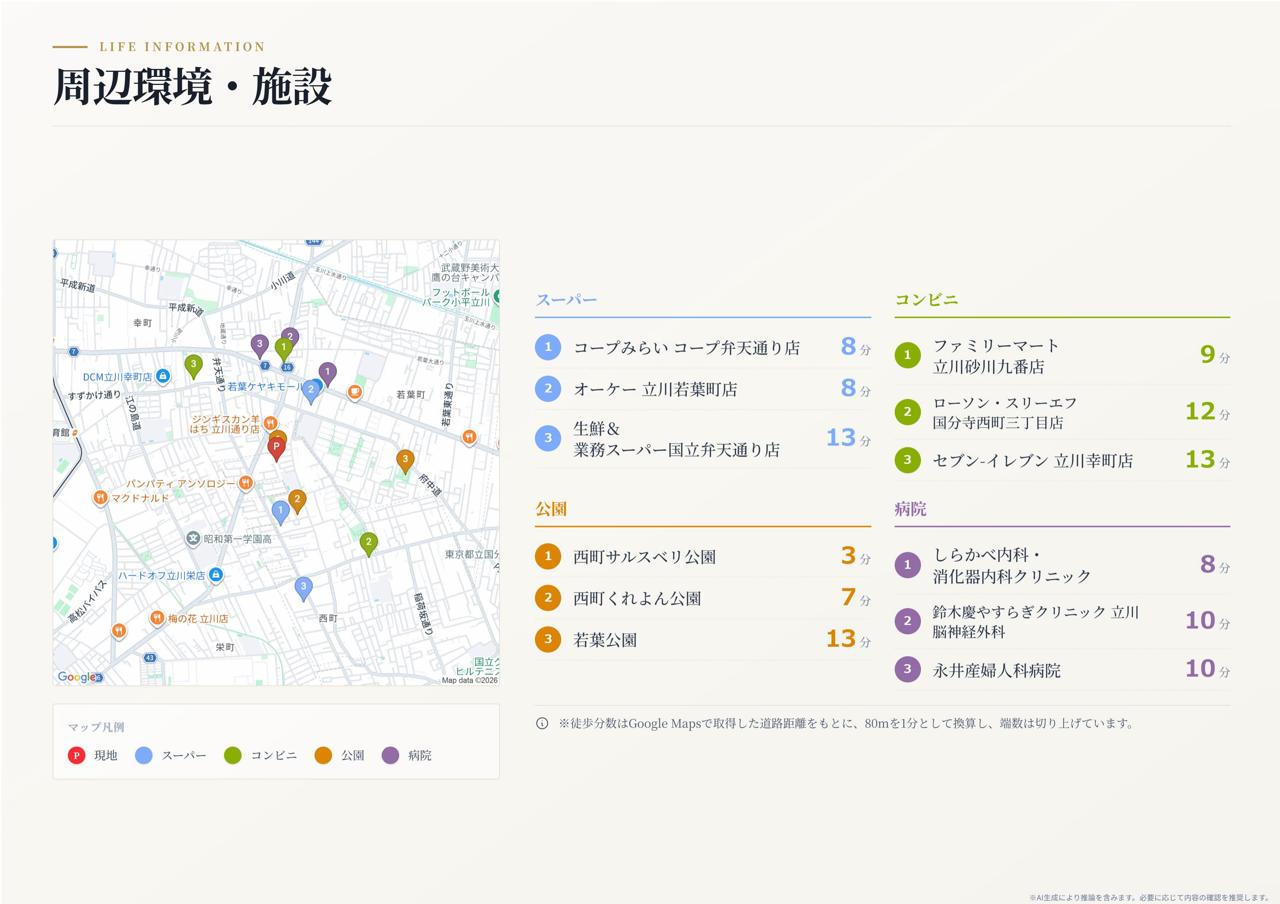The image size is (1280, 904).
Task: Select the text オーケー 立川若葉町店
Action: [x=655, y=389]
